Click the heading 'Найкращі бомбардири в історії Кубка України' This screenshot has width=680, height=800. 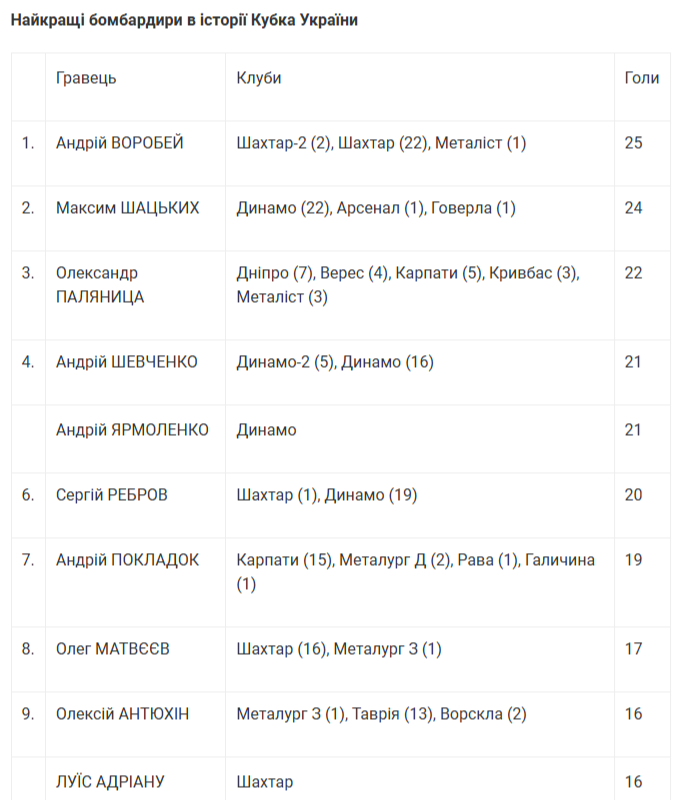(x=184, y=21)
